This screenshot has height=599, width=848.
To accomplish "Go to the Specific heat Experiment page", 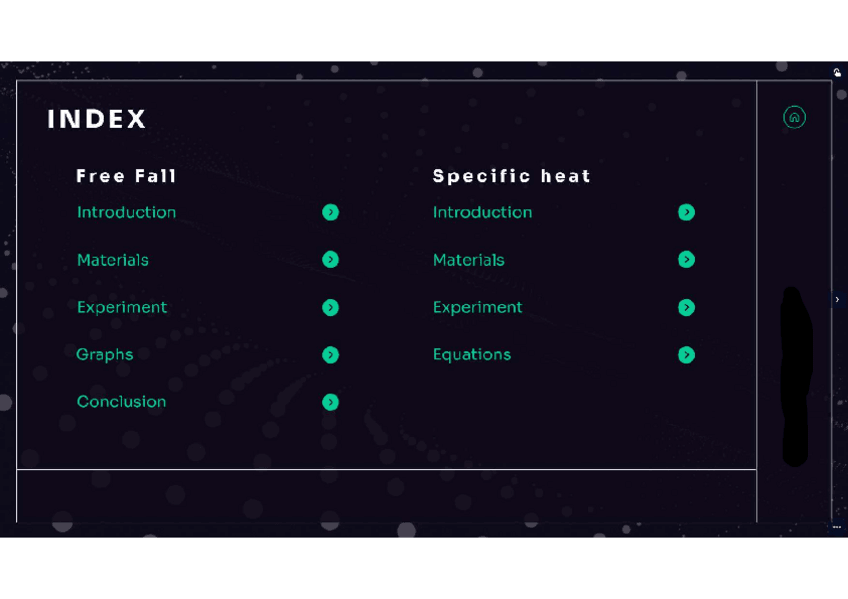I will [477, 307].
